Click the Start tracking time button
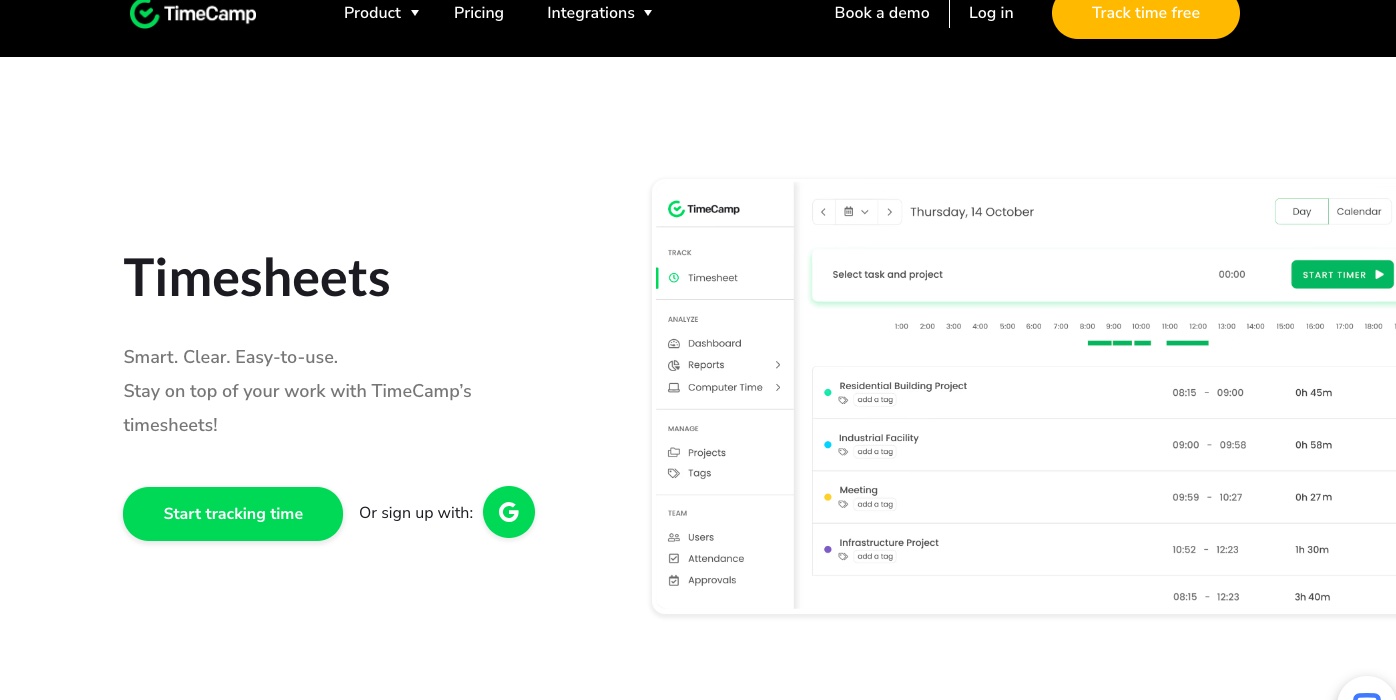 pos(233,513)
